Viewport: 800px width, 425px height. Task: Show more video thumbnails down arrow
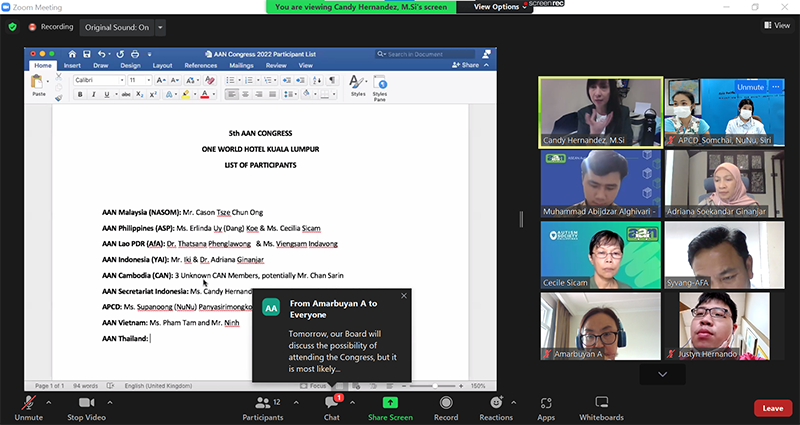point(662,374)
